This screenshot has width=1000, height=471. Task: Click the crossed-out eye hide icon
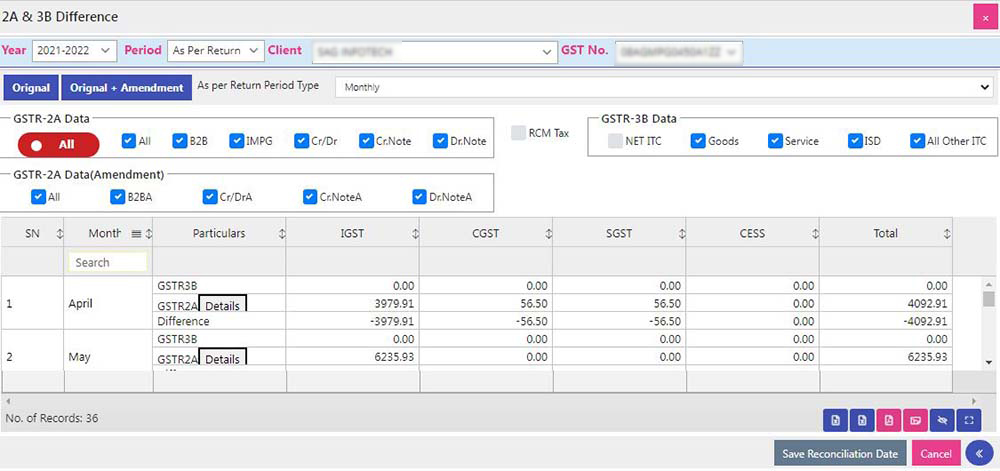point(942,421)
